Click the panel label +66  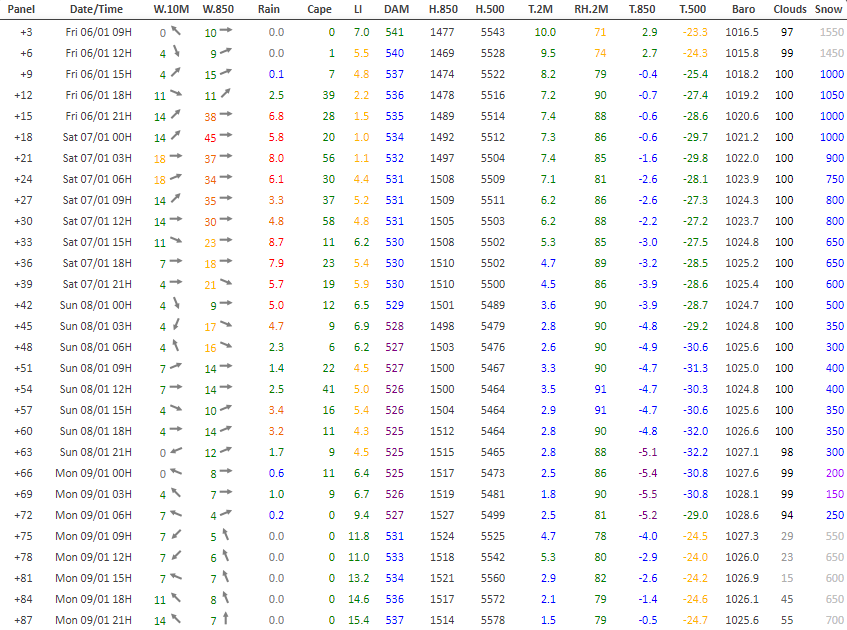[23, 473]
